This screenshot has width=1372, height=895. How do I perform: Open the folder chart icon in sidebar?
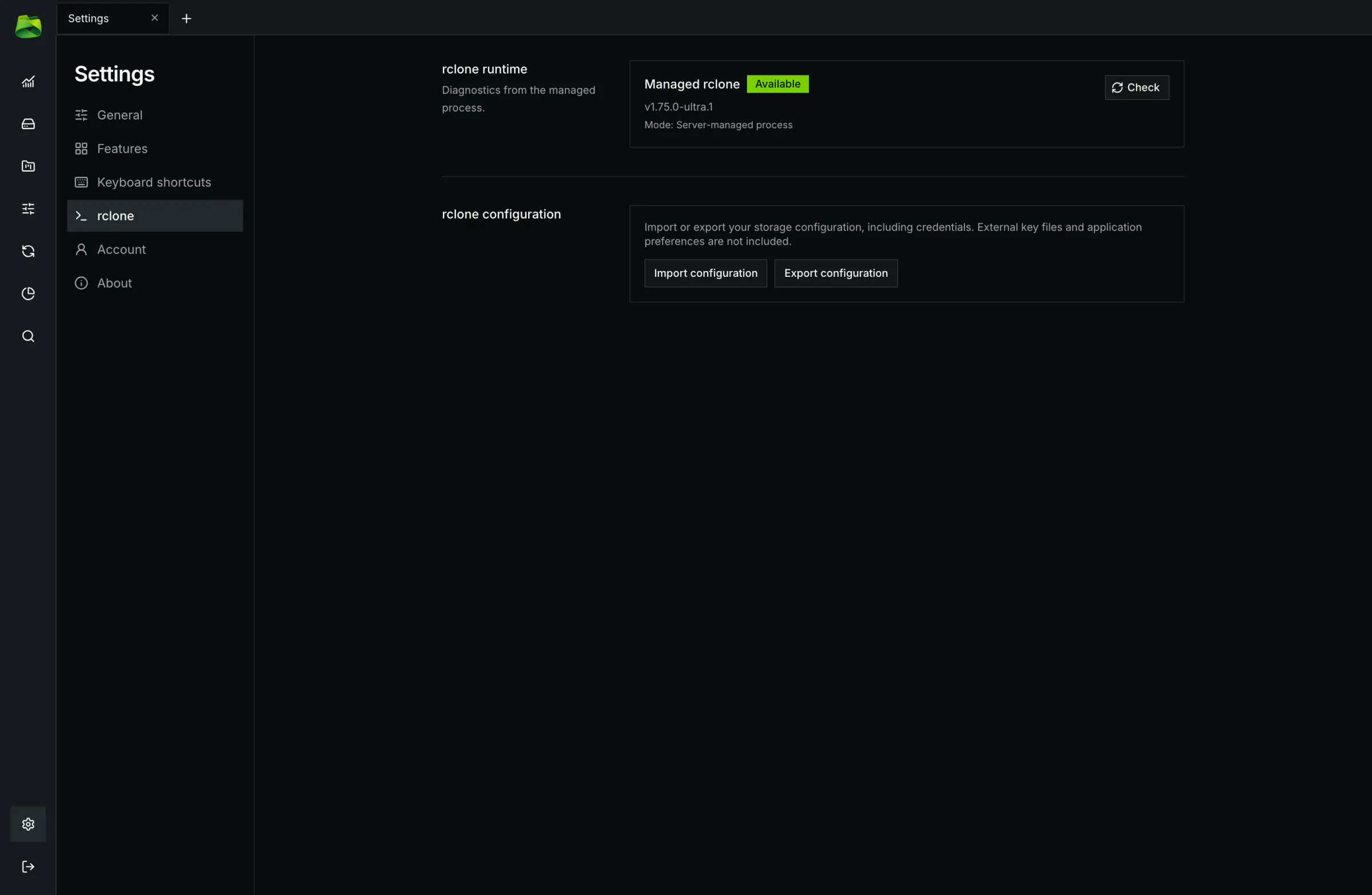(28, 166)
